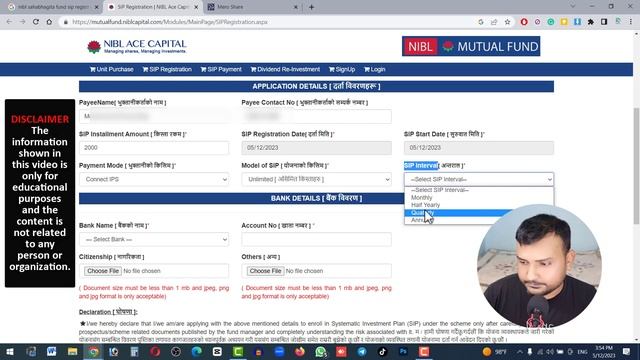Screen dimensions: 640x360
Task: Switch to the Mero Share tab
Action: 253,7
